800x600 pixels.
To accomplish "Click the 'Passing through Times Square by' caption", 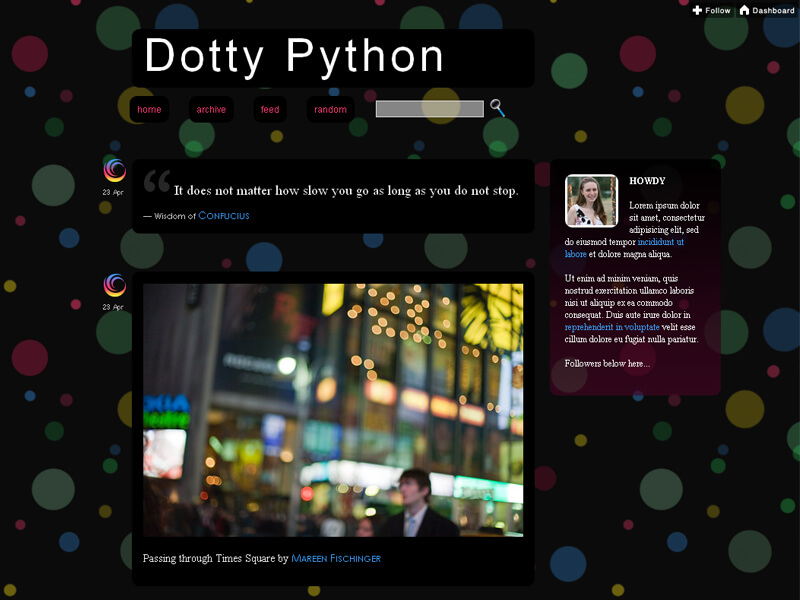I will coord(216,558).
